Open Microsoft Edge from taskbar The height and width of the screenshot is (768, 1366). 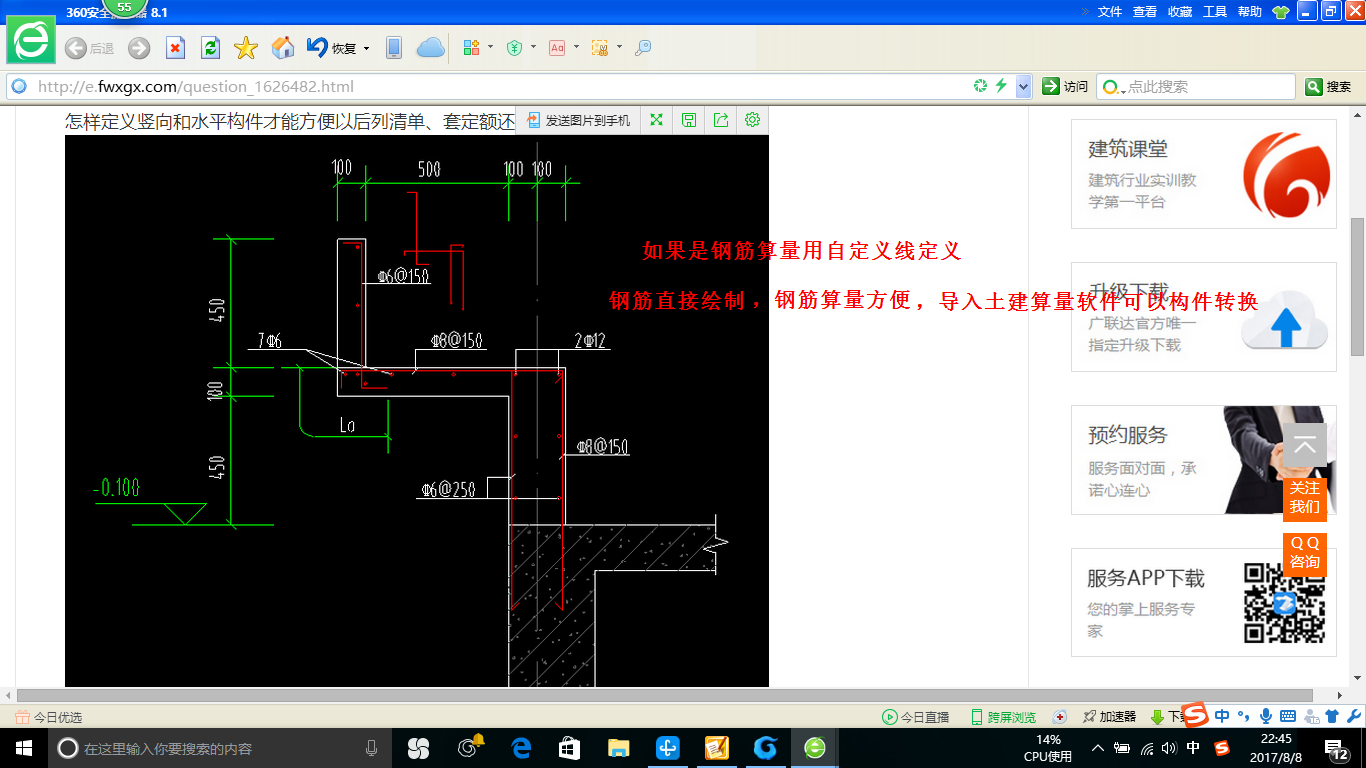coord(520,748)
